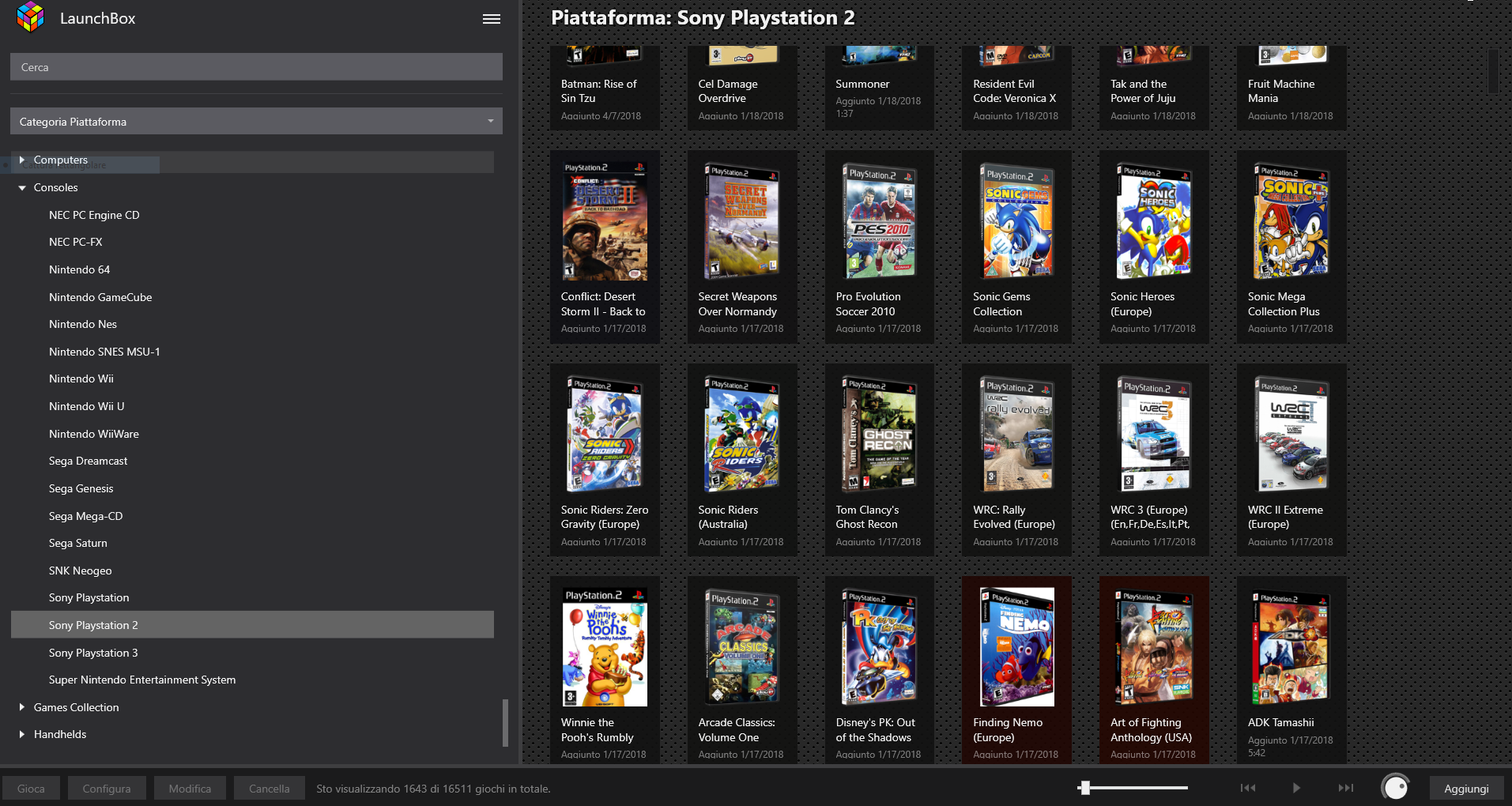This screenshot has width=1512, height=806.
Task: Select SNK Neogeo platform
Action: click(x=81, y=571)
